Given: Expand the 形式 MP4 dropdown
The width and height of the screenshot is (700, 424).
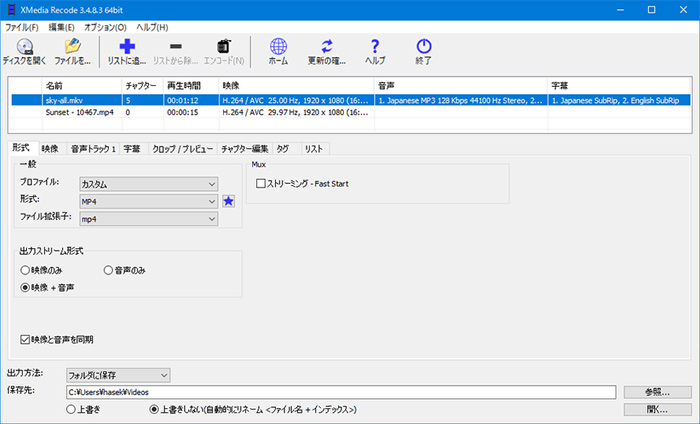Looking at the screenshot, I should click(149, 201).
